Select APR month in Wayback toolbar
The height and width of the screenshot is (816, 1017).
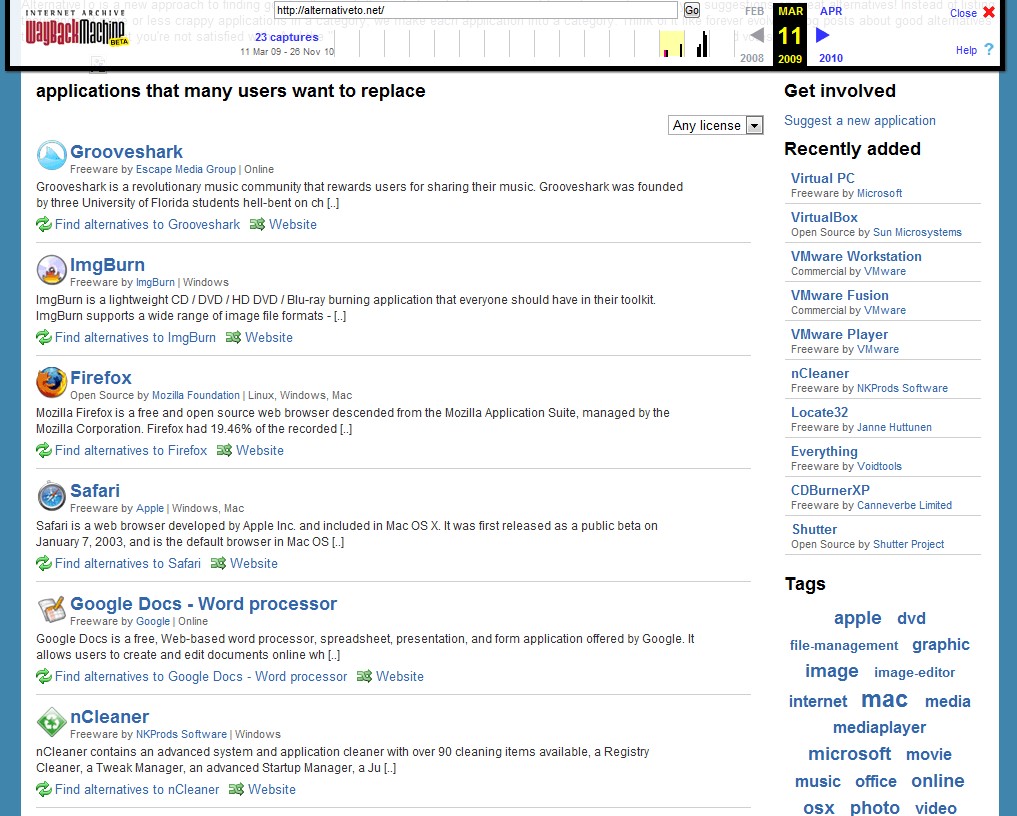coord(831,11)
